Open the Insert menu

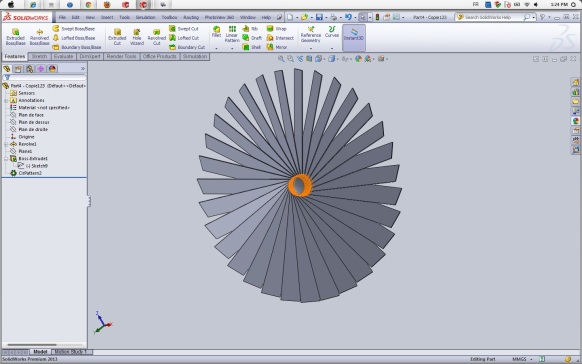click(x=107, y=17)
